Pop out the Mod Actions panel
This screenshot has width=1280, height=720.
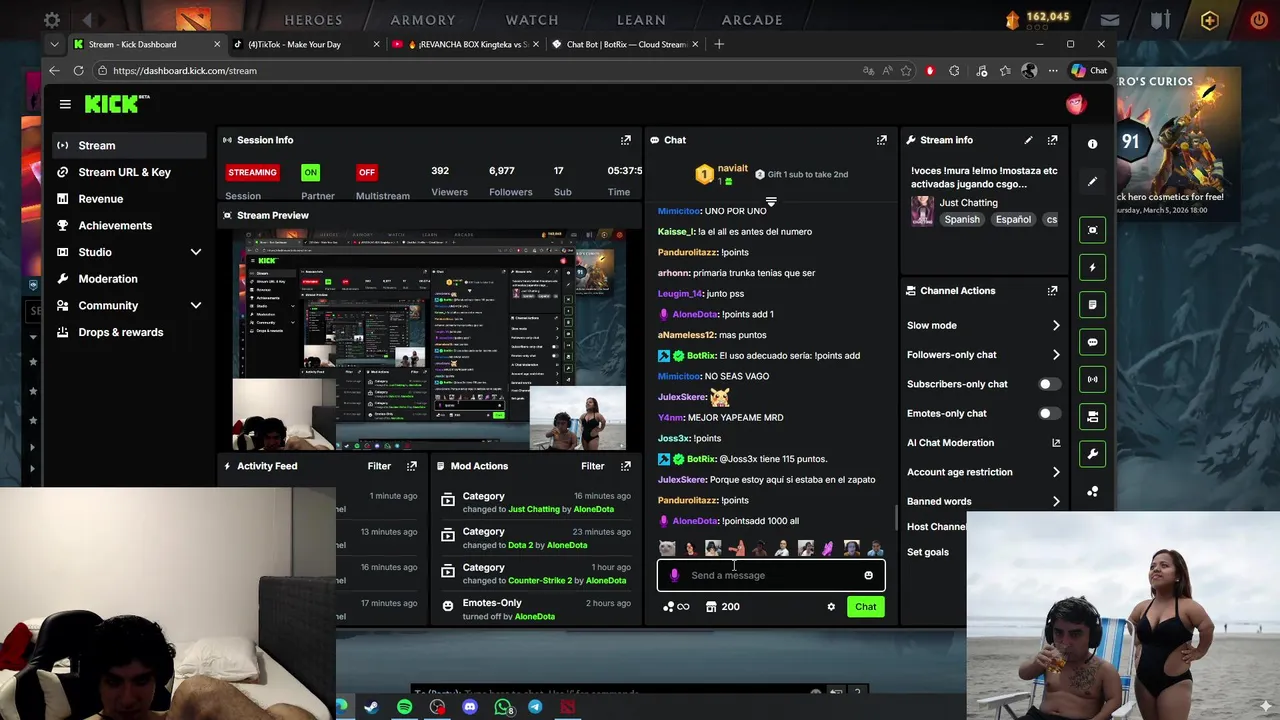coord(626,466)
